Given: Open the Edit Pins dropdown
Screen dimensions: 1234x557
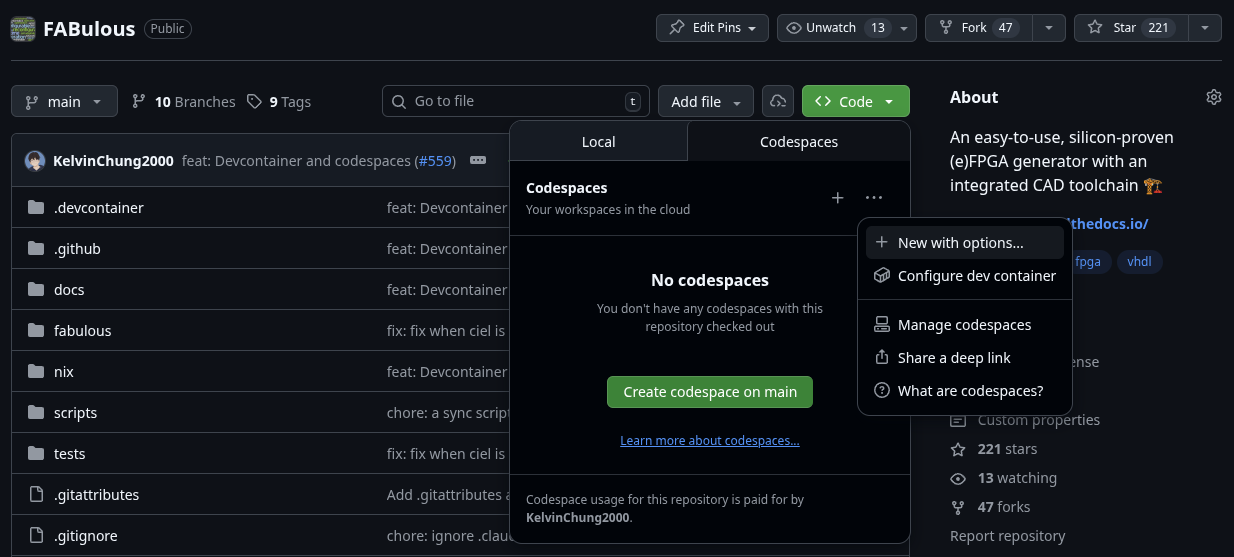Looking at the screenshot, I should click(x=712, y=28).
